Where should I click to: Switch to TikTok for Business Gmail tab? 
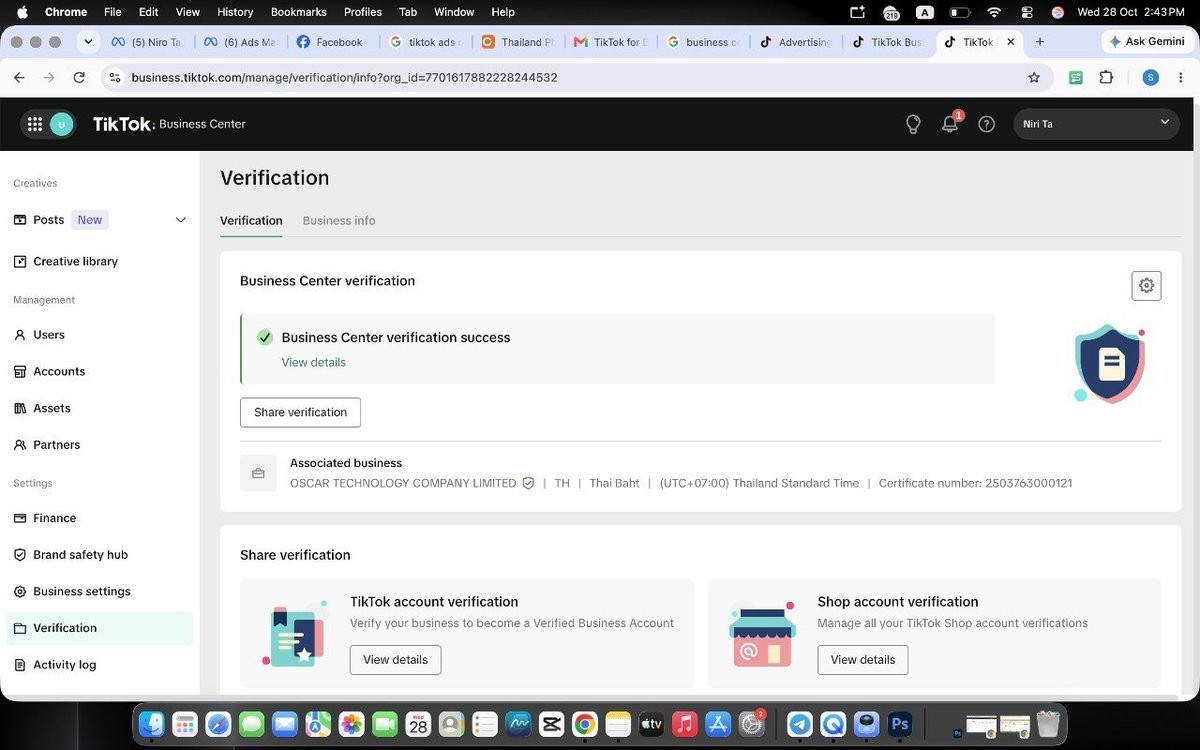point(610,42)
